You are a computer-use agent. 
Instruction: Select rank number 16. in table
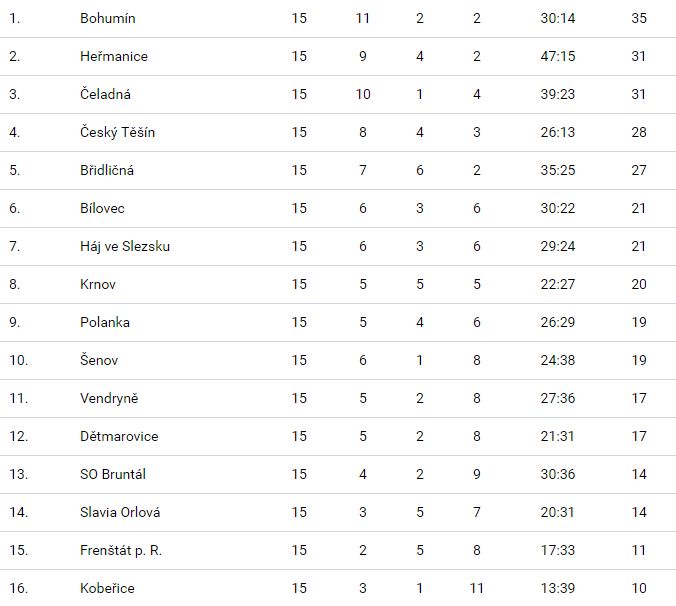pyautogui.click(x=15, y=589)
